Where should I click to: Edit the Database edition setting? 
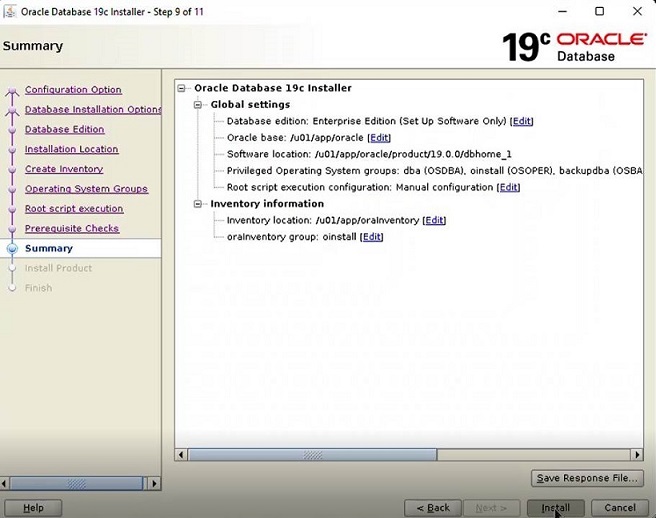tap(522, 121)
